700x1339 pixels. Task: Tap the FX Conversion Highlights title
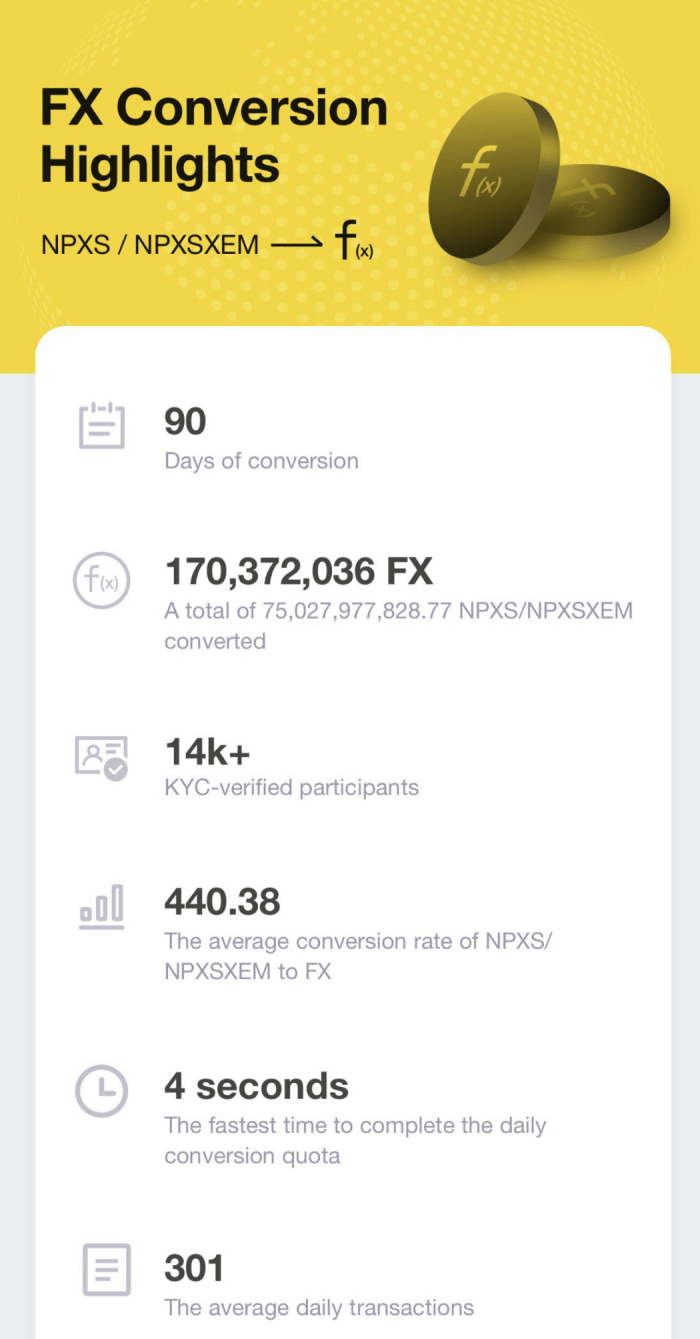[x=213, y=136]
